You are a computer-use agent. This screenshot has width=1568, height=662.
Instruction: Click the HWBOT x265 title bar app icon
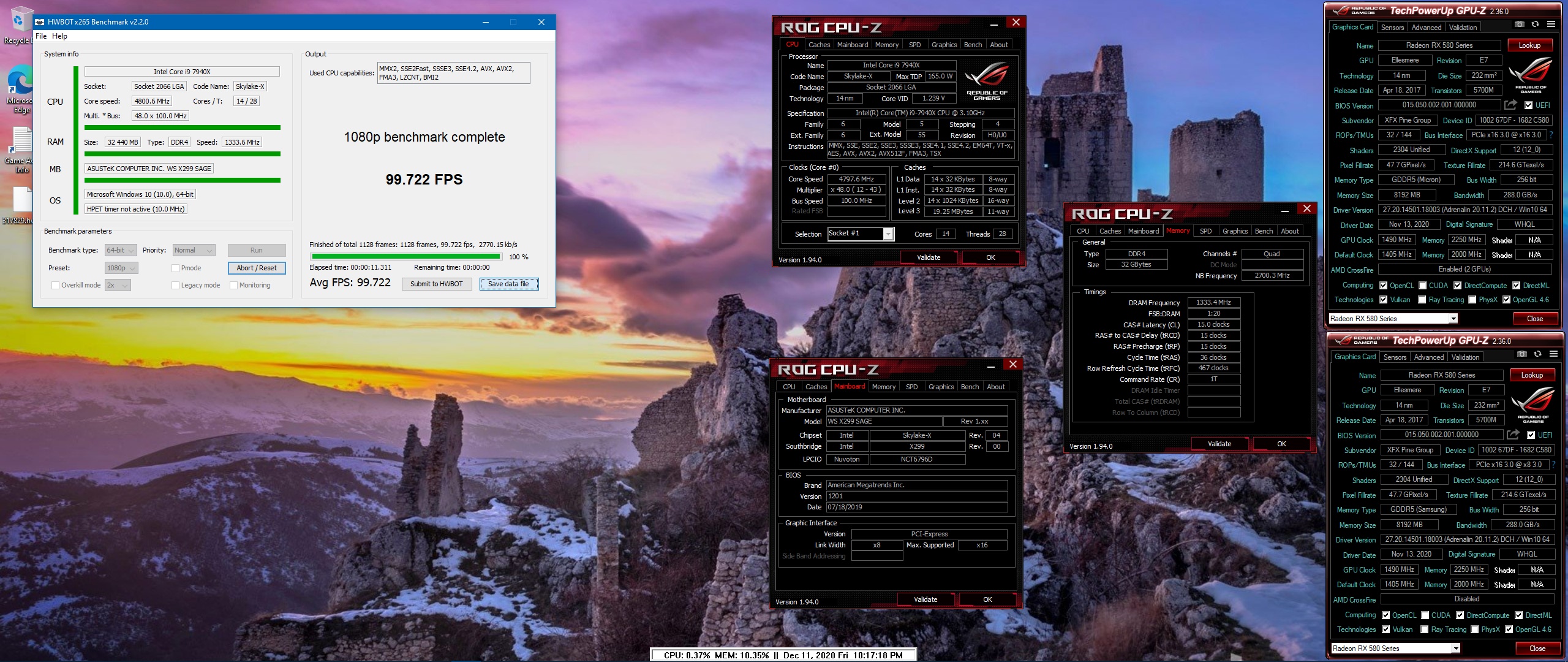(x=40, y=22)
